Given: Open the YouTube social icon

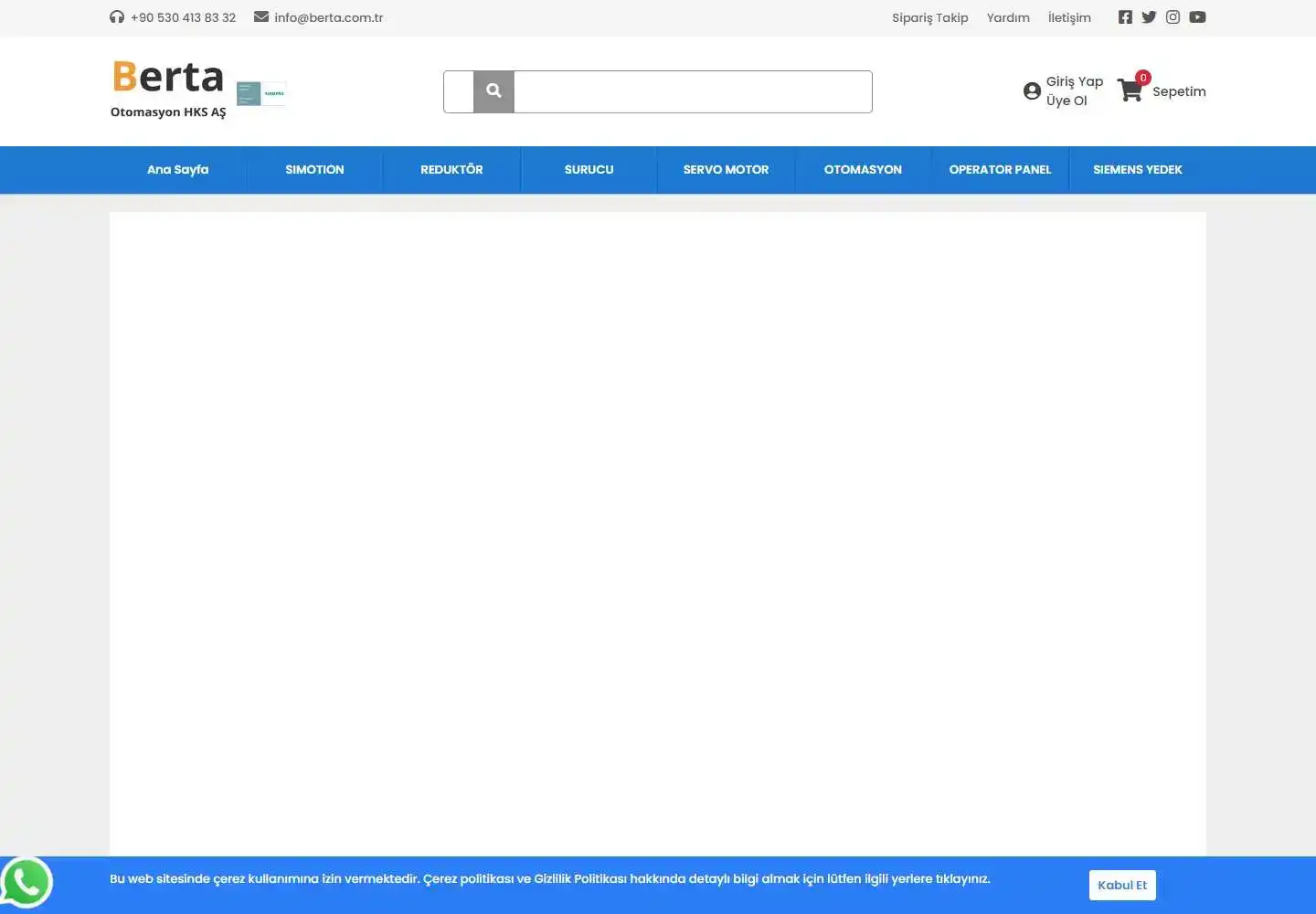Looking at the screenshot, I should pos(1197,16).
